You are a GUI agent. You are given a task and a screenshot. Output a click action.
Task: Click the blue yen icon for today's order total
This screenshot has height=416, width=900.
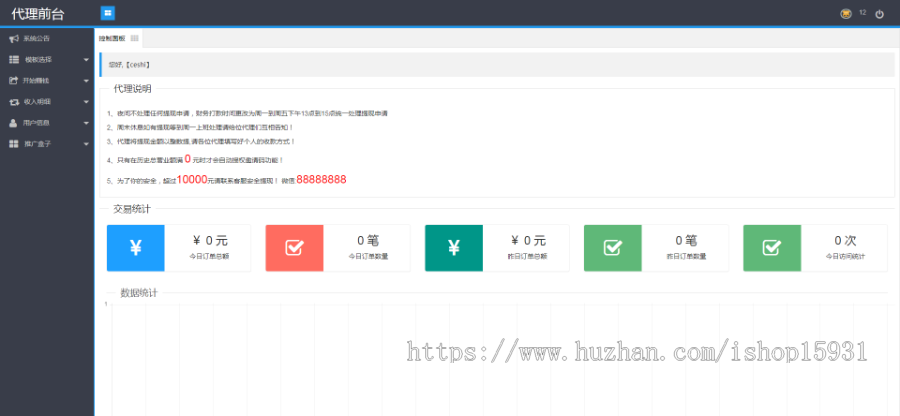tap(136, 248)
